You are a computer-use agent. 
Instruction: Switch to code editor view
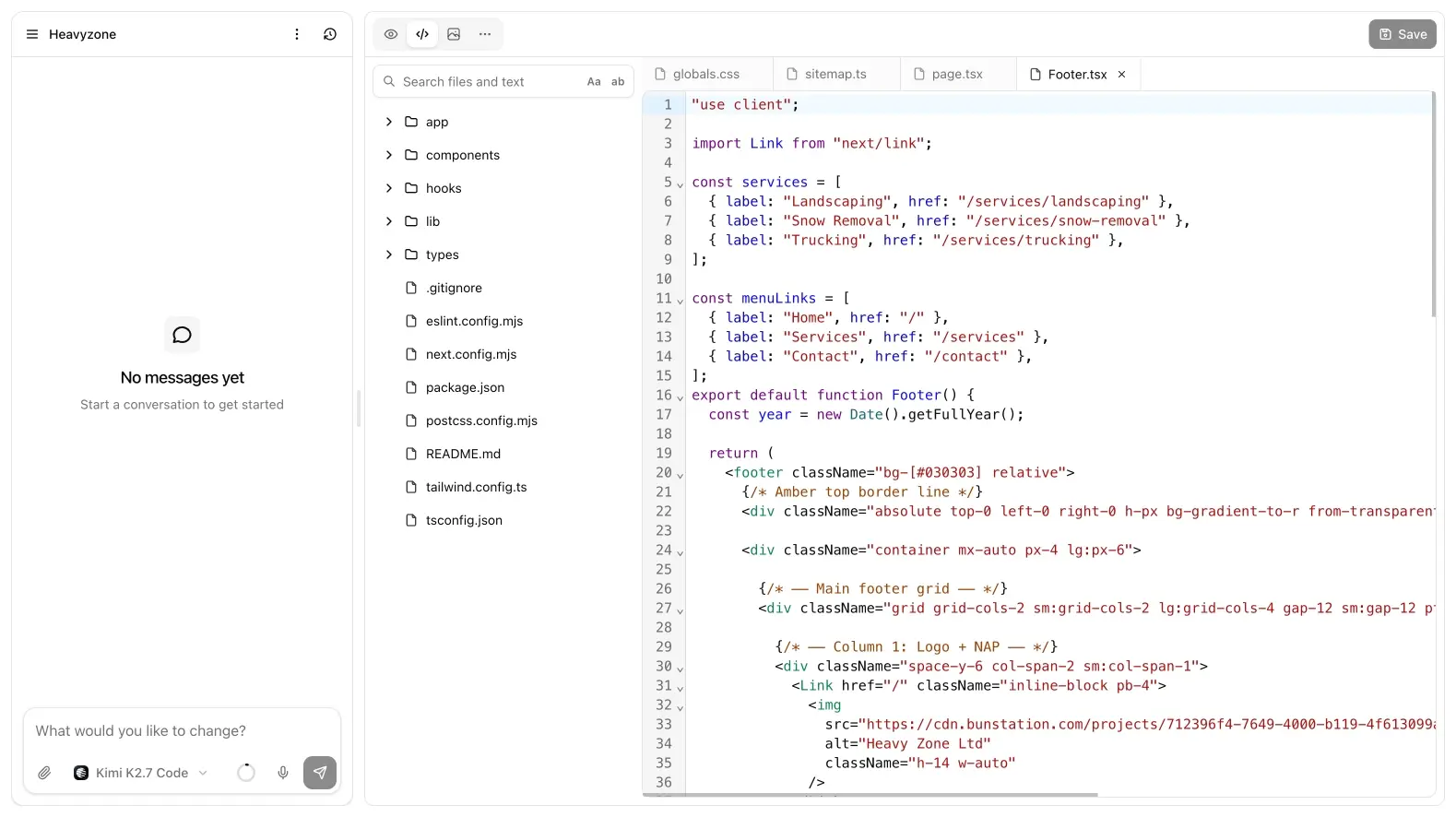point(422,34)
